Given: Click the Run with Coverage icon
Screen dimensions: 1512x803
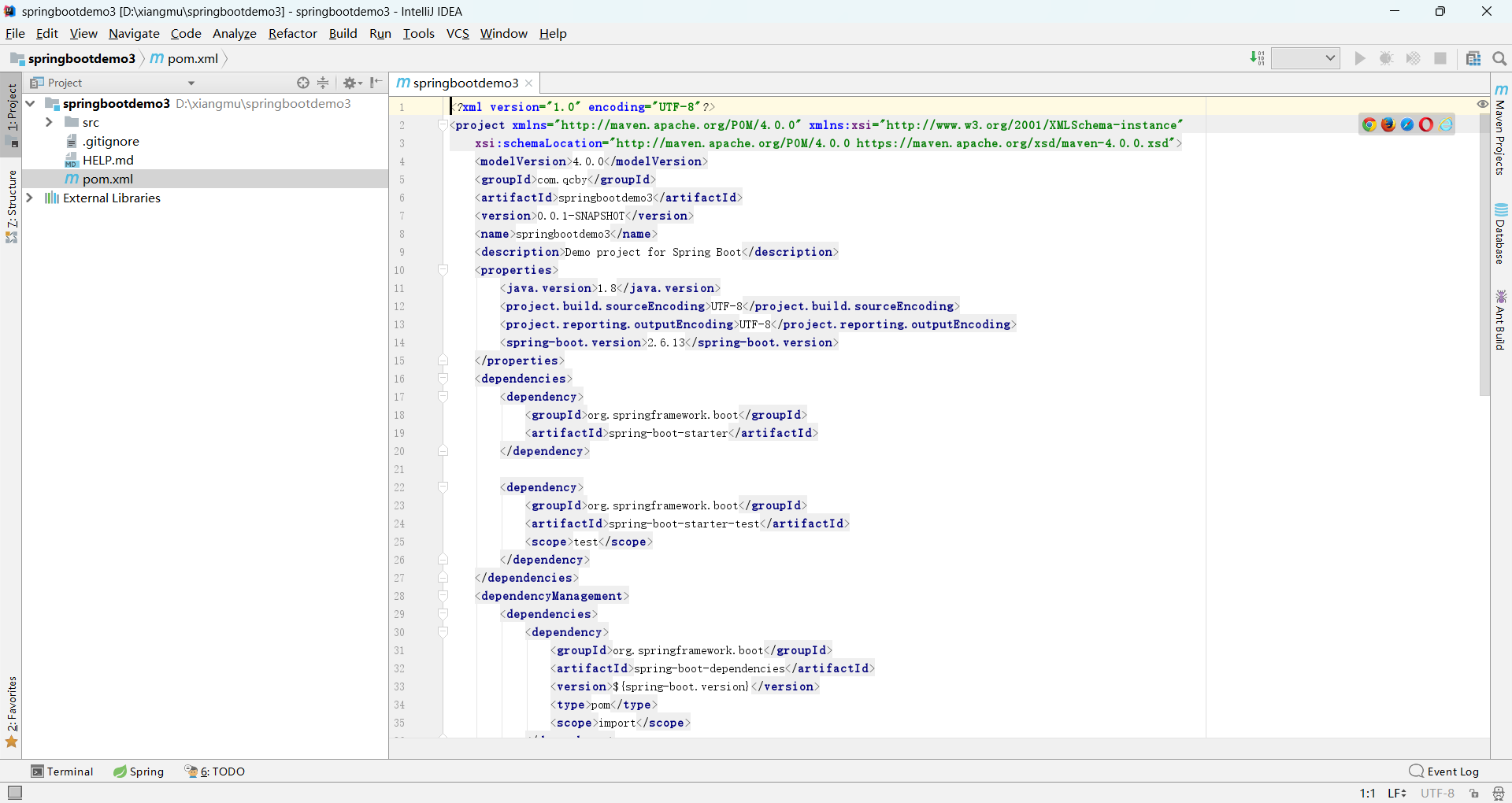Looking at the screenshot, I should pyautogui.click(x=1414, y=58).
